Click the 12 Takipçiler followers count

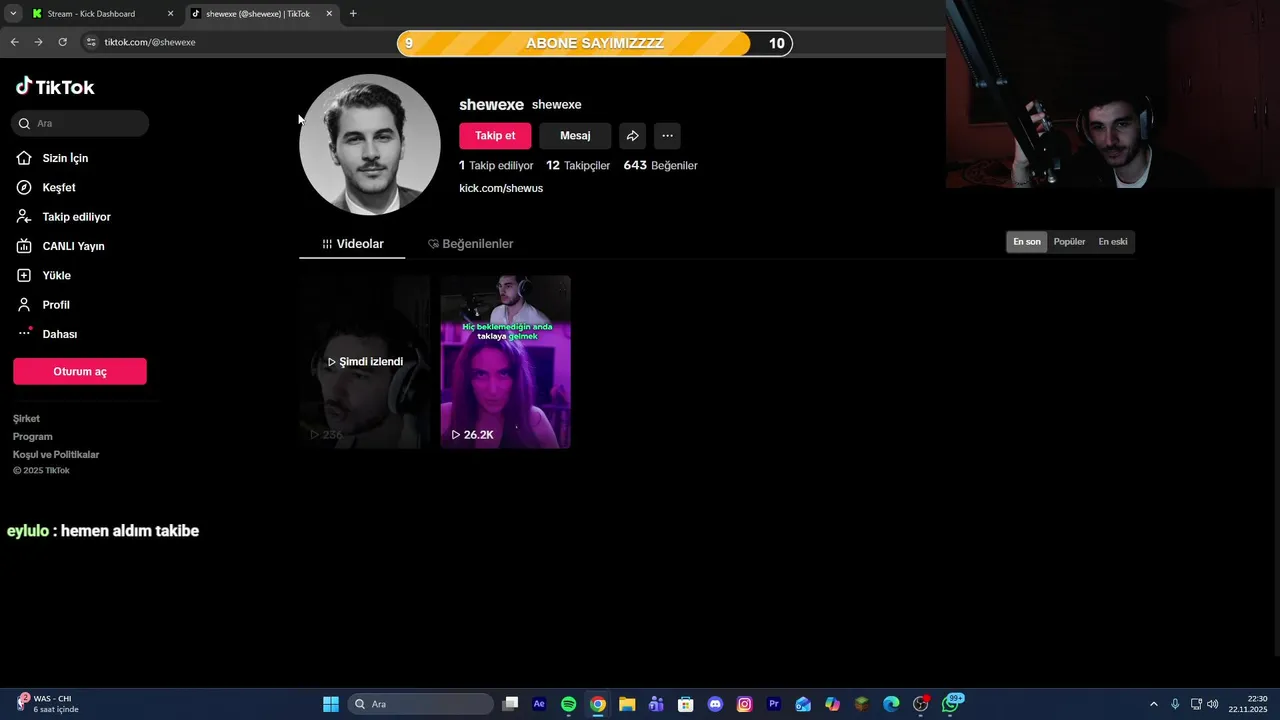(x=578, y=166)
